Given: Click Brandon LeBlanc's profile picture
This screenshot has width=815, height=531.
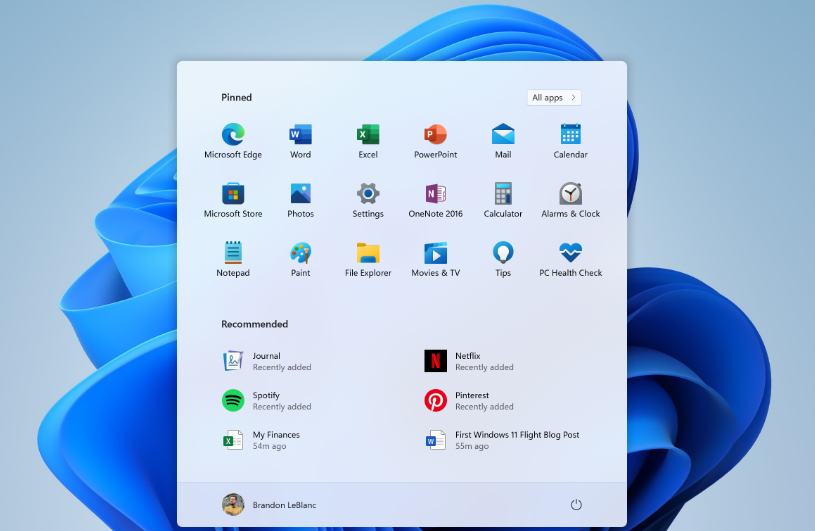Looking at the screenshot, I should 233,505.
